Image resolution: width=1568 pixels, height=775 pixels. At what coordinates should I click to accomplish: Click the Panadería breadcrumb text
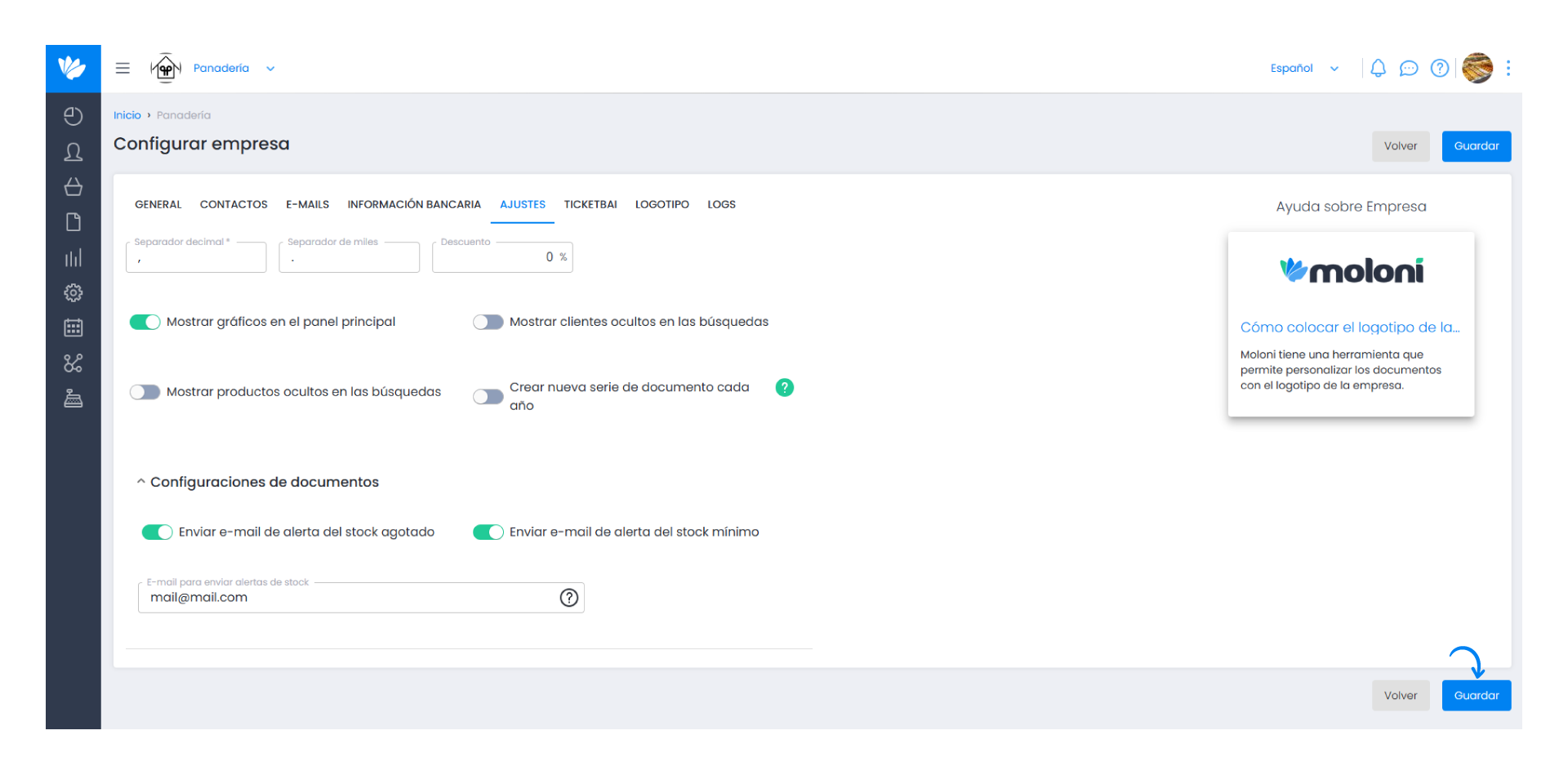(184, 115)
